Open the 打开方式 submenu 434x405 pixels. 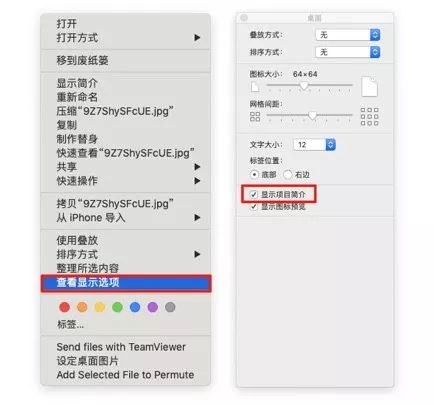pyautogui.click(x=126, y=38)
